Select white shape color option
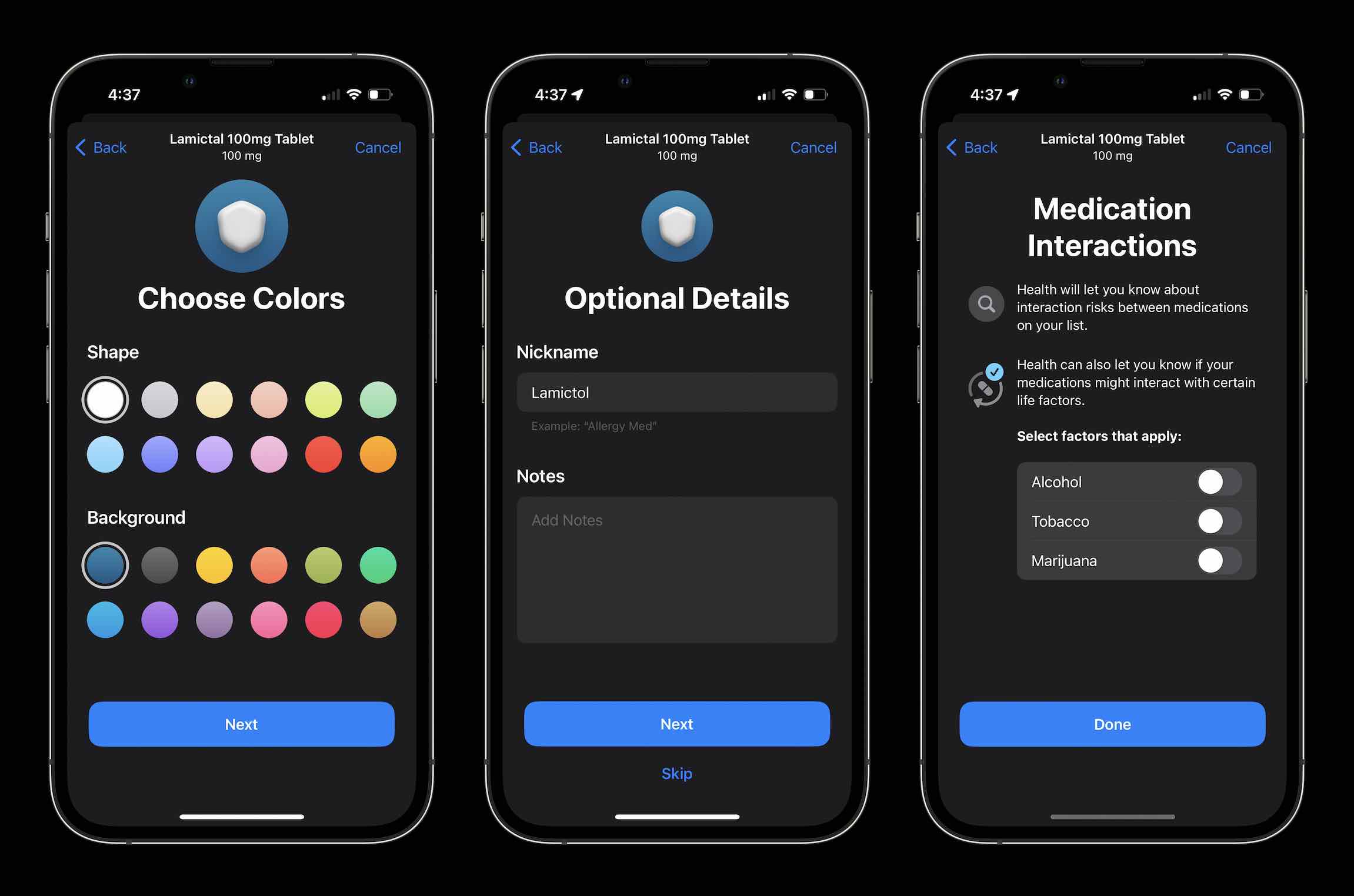 click(105, 397)
